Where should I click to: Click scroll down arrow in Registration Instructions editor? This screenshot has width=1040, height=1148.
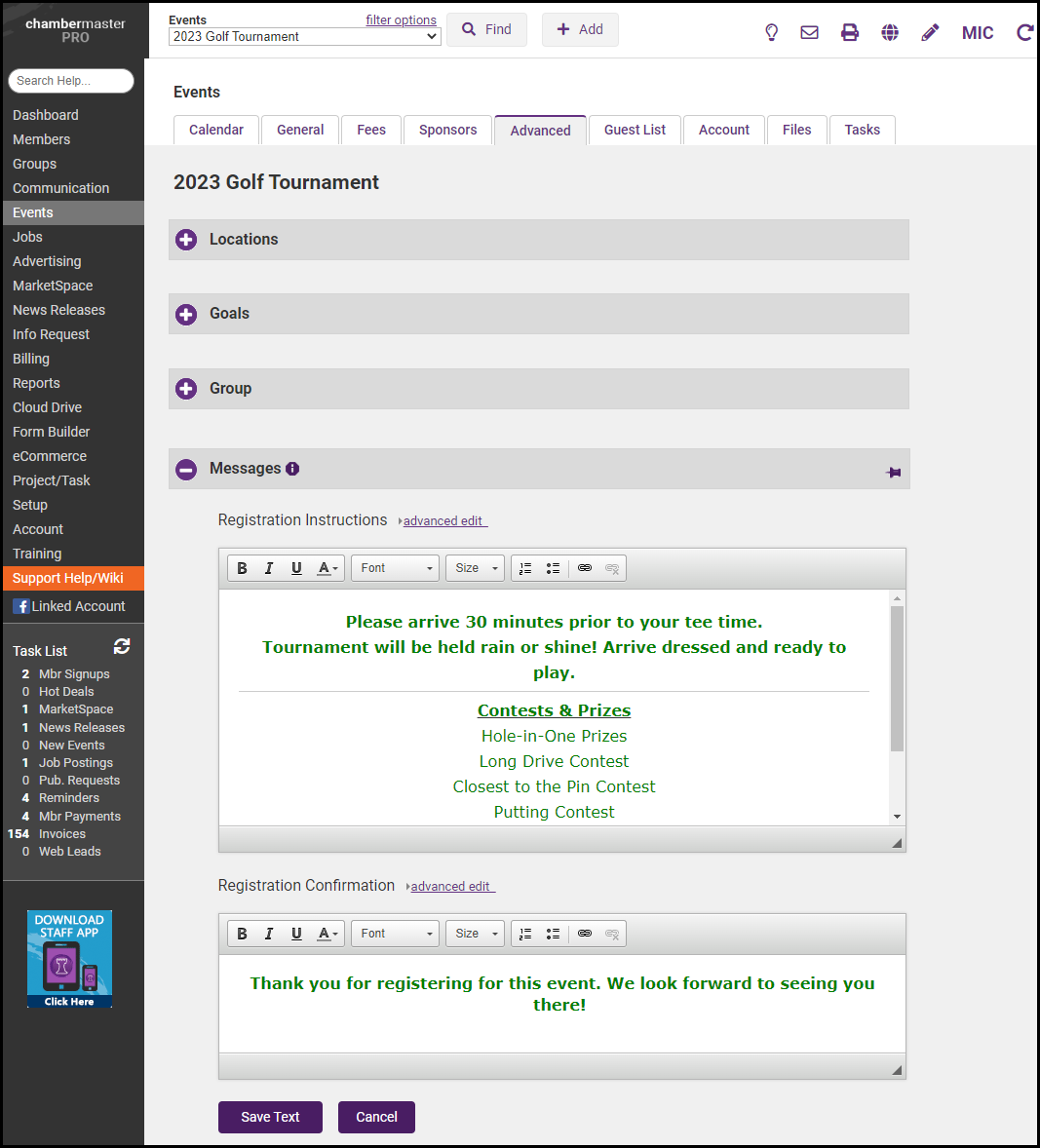point(897,817)
